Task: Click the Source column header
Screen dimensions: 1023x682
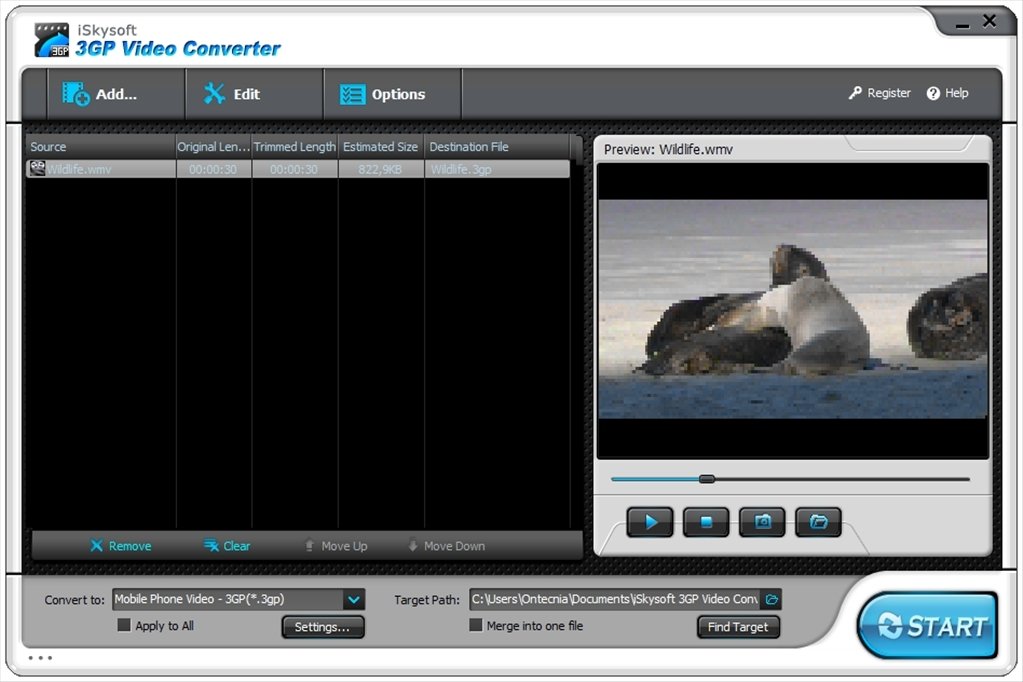Action: coord(100,147)
